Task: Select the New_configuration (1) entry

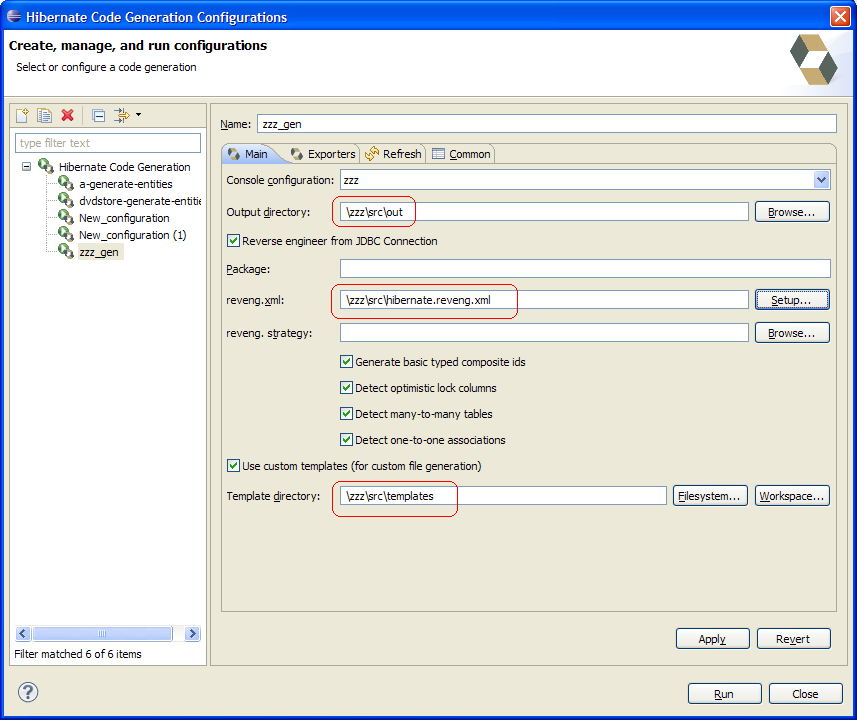Action: (133, 235)
